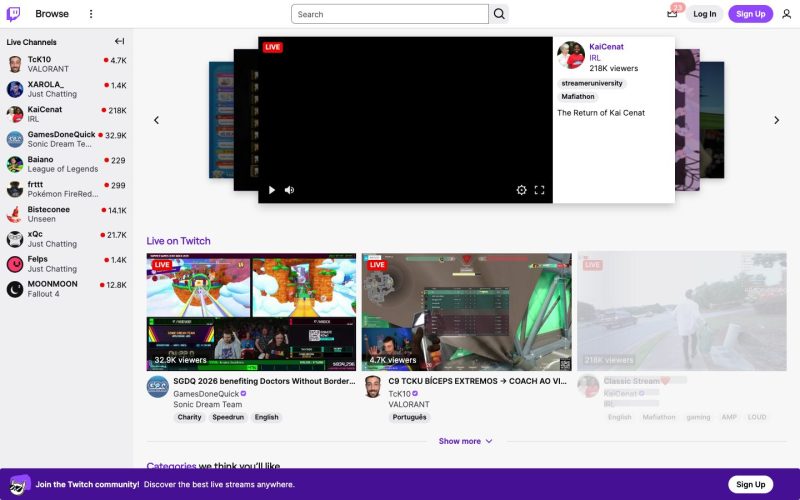Open GamesDoneQuick avatar under stream card
The width and height of the screenshot is (800, 500).
pos(158,387)
